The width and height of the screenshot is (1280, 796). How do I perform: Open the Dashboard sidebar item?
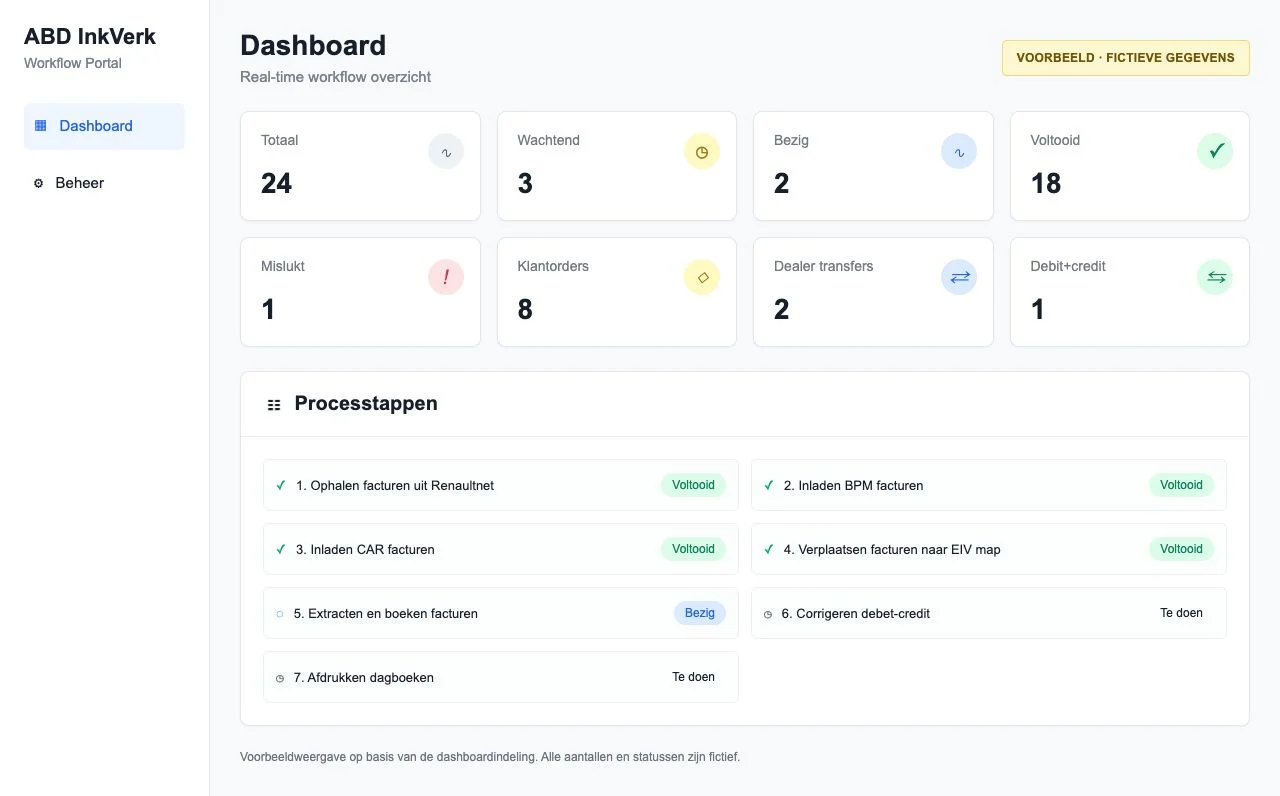coord(104,126)
